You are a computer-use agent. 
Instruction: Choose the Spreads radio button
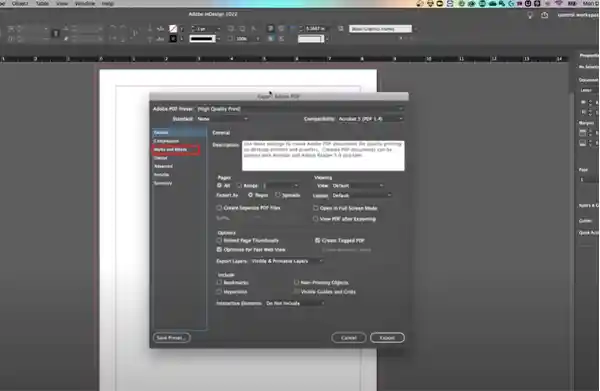tap(278, 195)
